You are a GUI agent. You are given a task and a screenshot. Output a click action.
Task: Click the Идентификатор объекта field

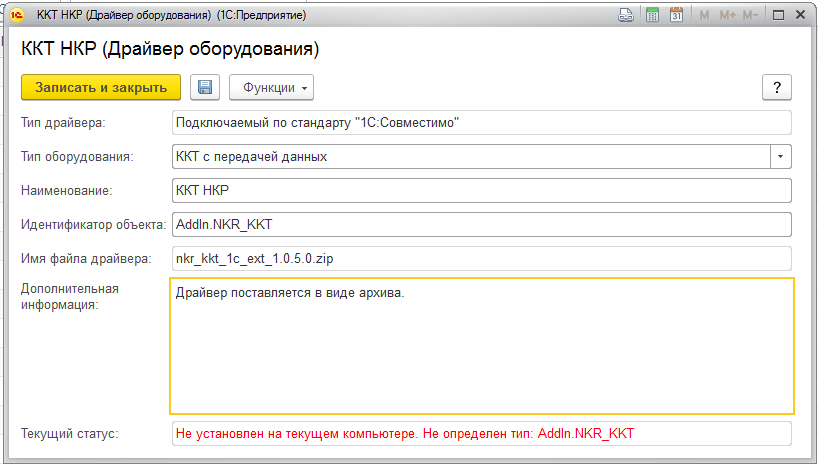(x=481, y=225)
